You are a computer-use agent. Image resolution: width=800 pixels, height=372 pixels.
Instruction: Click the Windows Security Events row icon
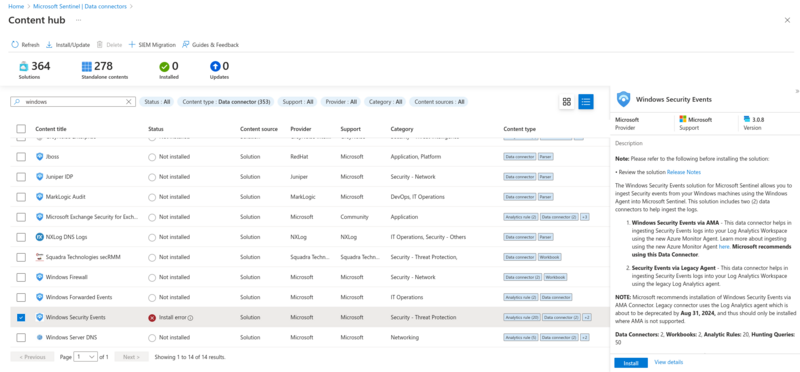click(x=40, y=317)
